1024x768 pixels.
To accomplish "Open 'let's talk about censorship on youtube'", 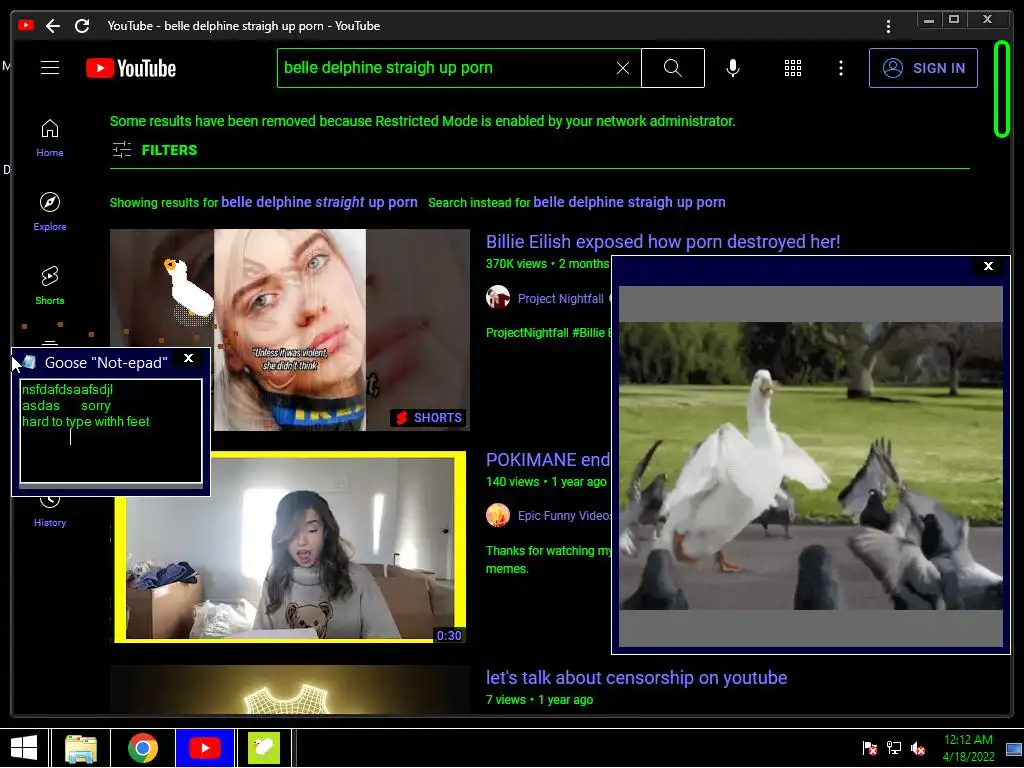I will coord(636,678).
